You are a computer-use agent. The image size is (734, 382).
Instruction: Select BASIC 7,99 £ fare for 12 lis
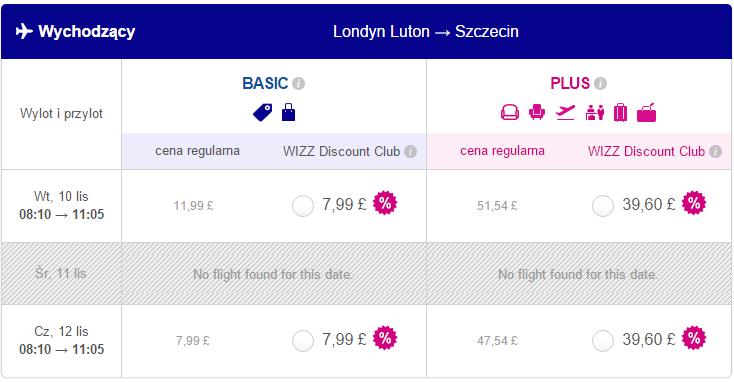(303, 340)
